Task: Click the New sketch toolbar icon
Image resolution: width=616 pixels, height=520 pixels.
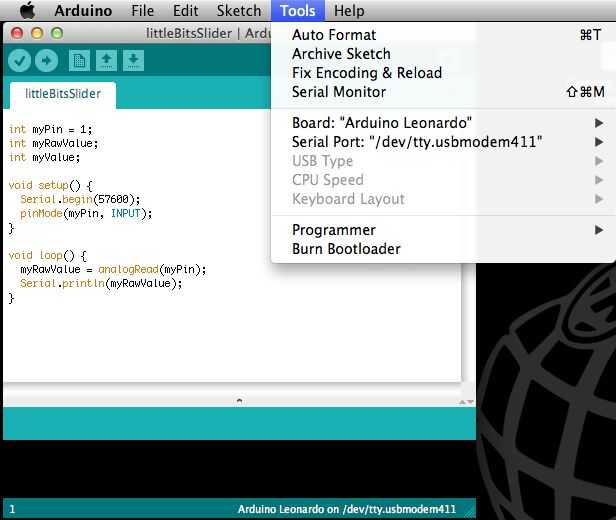Action: 79,60
